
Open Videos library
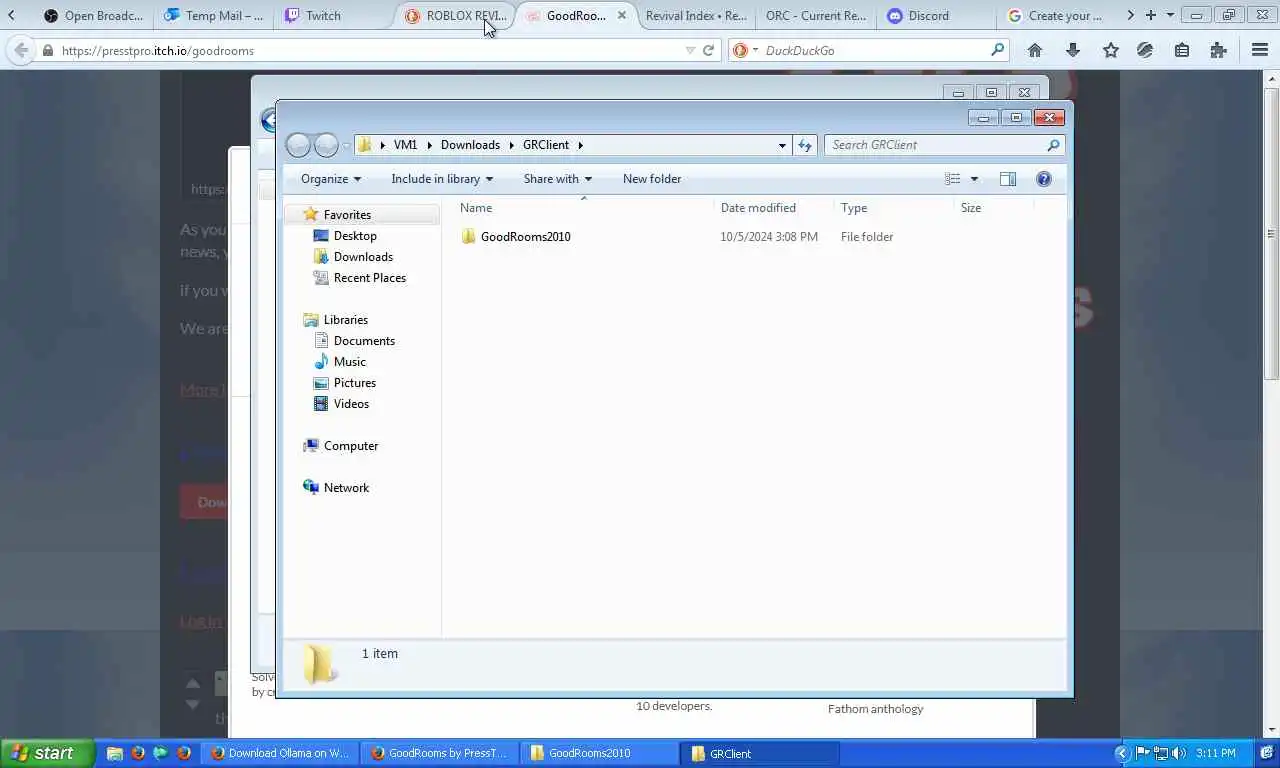click(x=351, y=404)
